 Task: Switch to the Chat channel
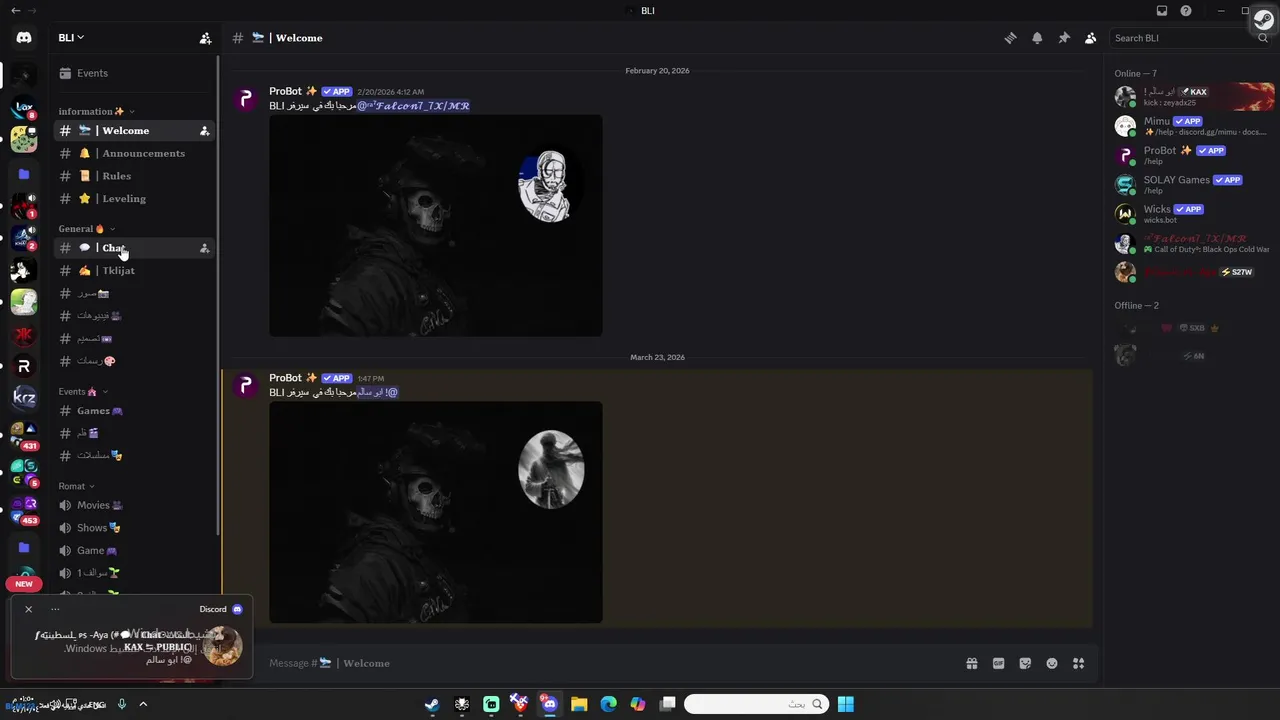tap(135, 248)
